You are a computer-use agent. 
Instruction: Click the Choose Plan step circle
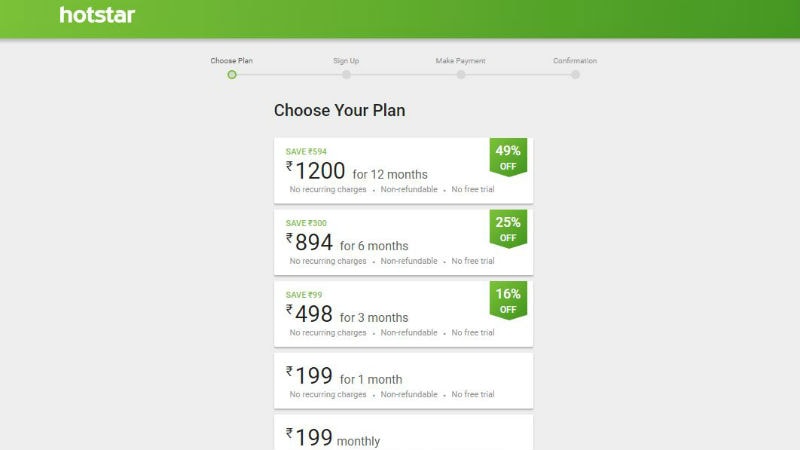coord(232,74)
